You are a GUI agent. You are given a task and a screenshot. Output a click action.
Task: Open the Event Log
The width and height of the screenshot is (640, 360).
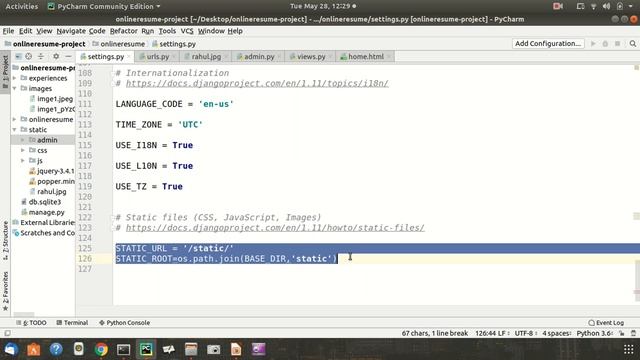(606, 323)
